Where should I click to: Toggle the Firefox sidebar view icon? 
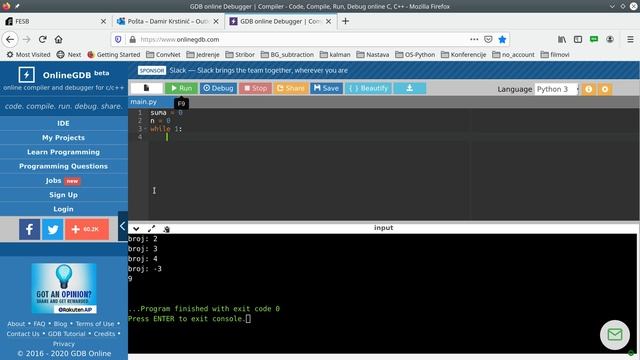[578, 40]
